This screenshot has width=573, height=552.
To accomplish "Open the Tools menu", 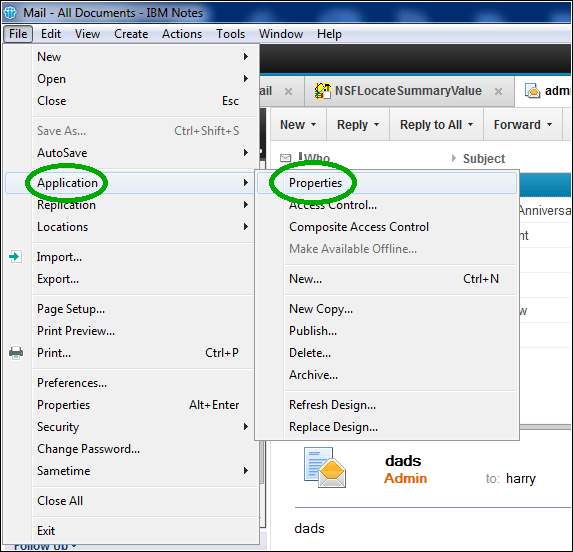I will (231, 34).
